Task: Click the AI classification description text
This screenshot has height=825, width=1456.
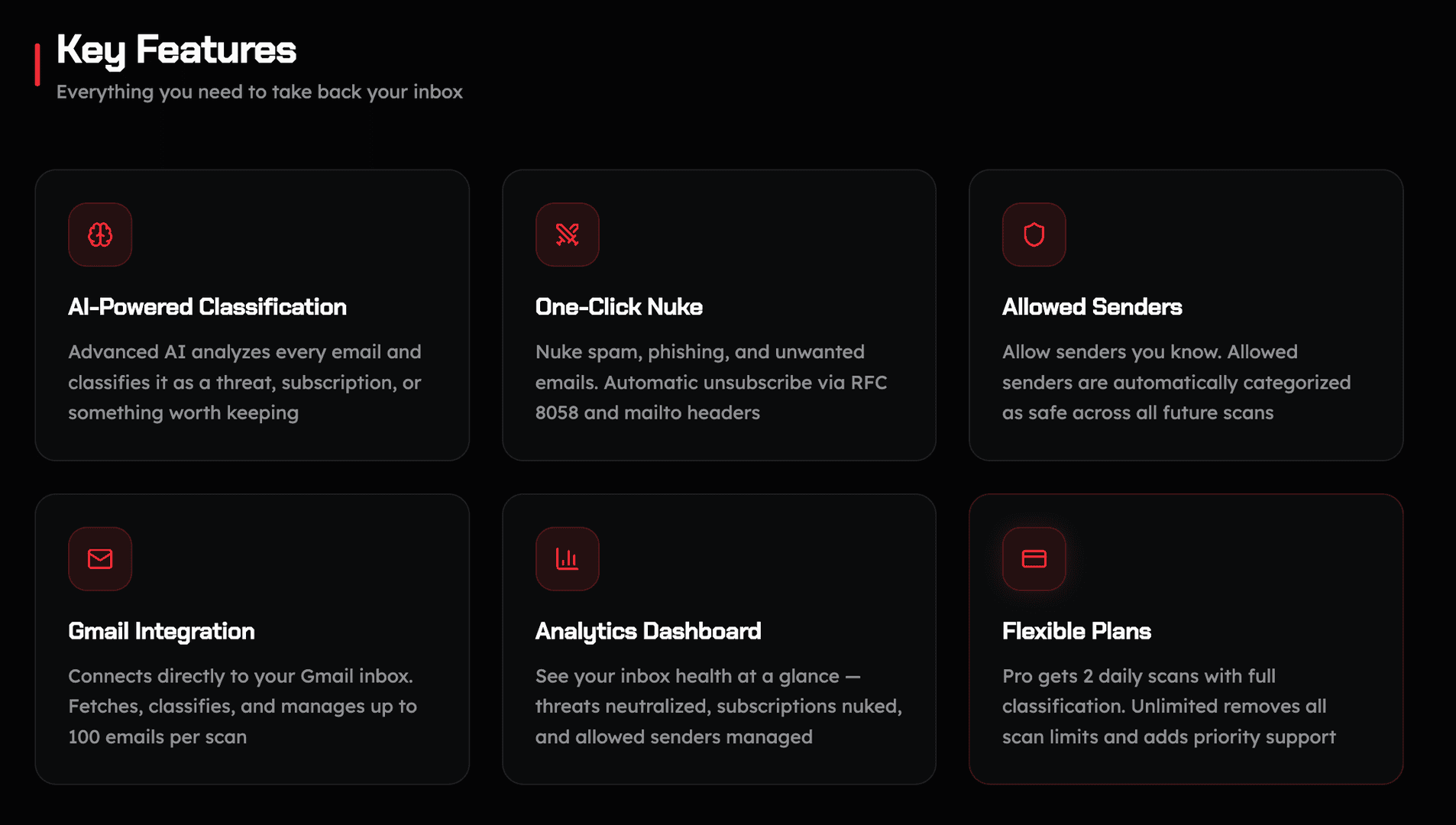Action: click(x=244, y=382)
